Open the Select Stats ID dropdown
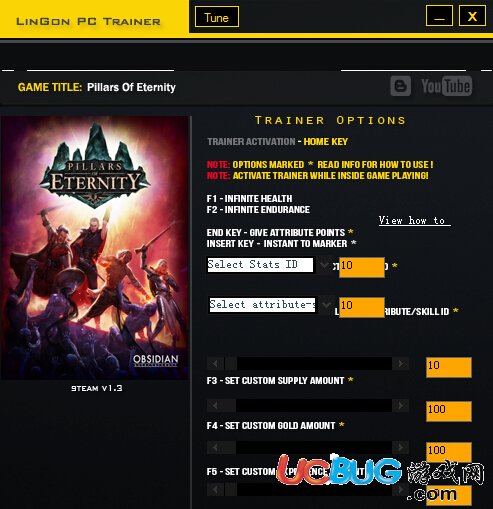Image resolution: width=493 pixels, height=509 pixels. pyautogui.click(x=323, y=265)
